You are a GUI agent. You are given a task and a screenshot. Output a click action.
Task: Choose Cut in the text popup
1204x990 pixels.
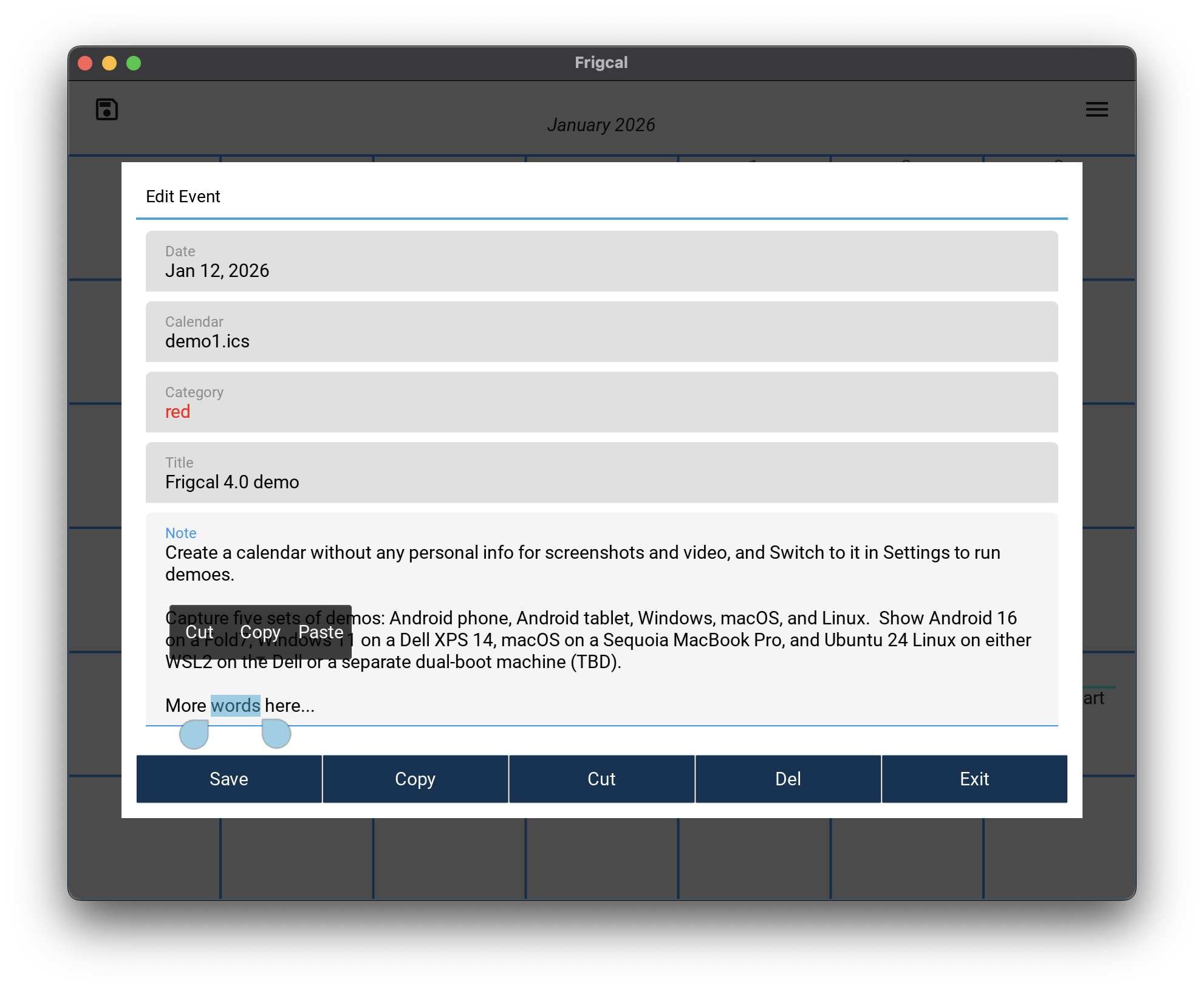click(x=199, y=632)
